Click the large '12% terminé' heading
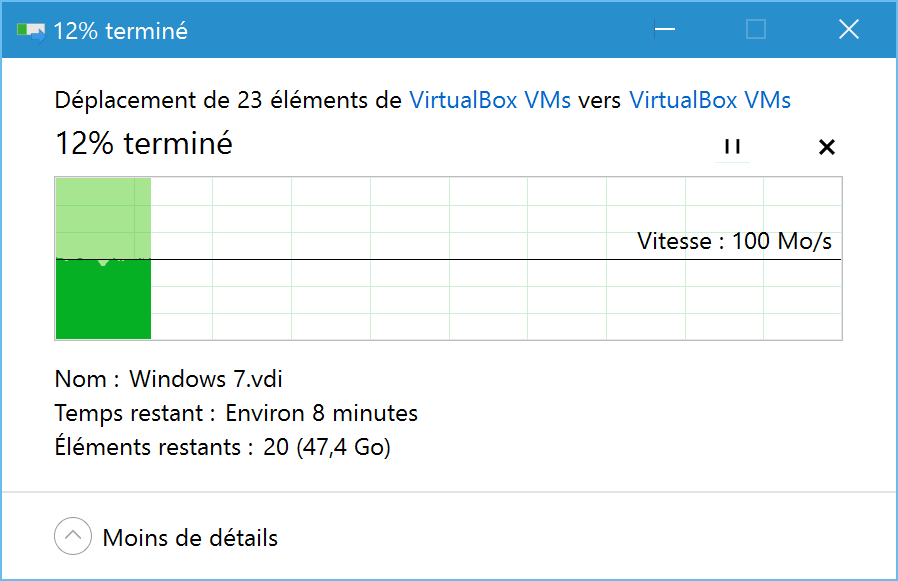The image size is (898, 581). [x=144, y=143]
